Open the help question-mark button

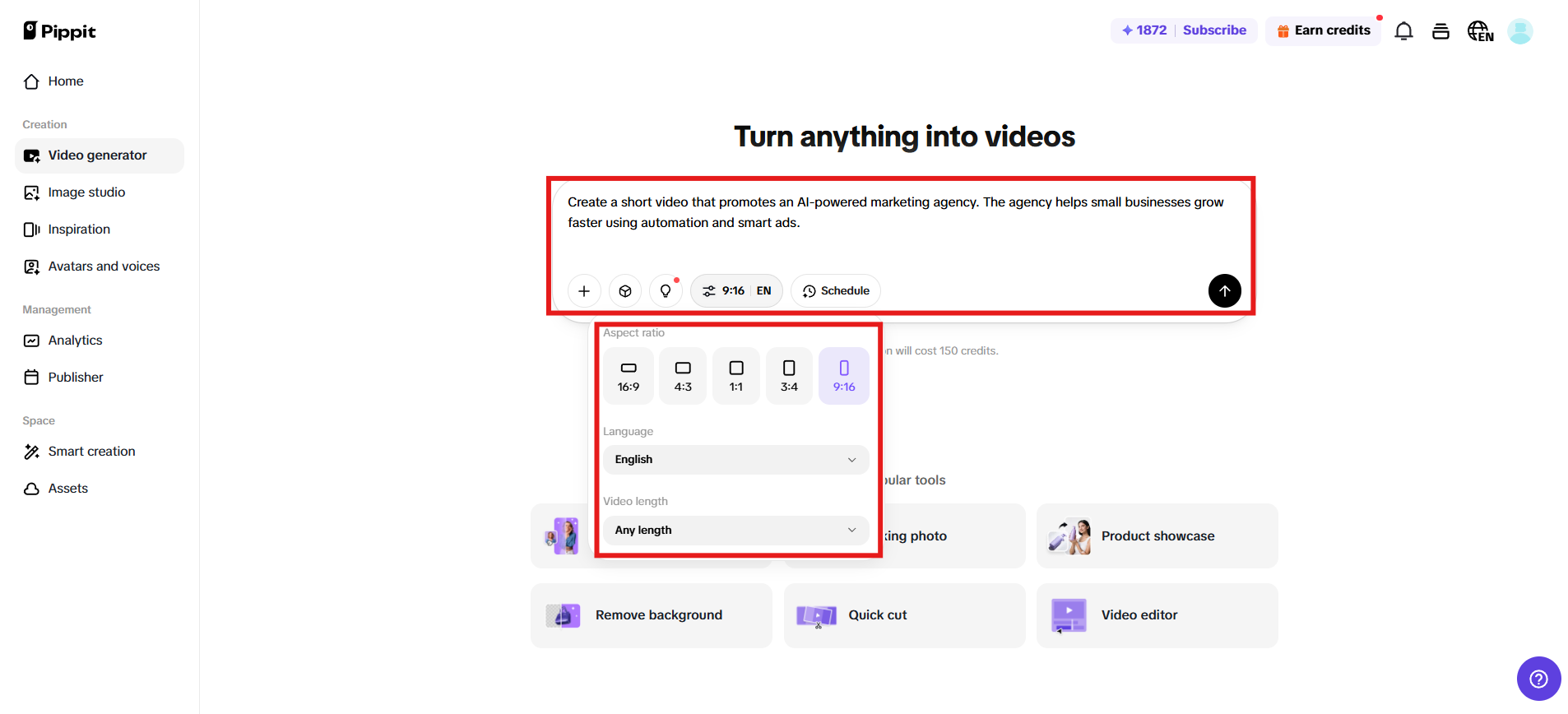tap(1538, 679)
